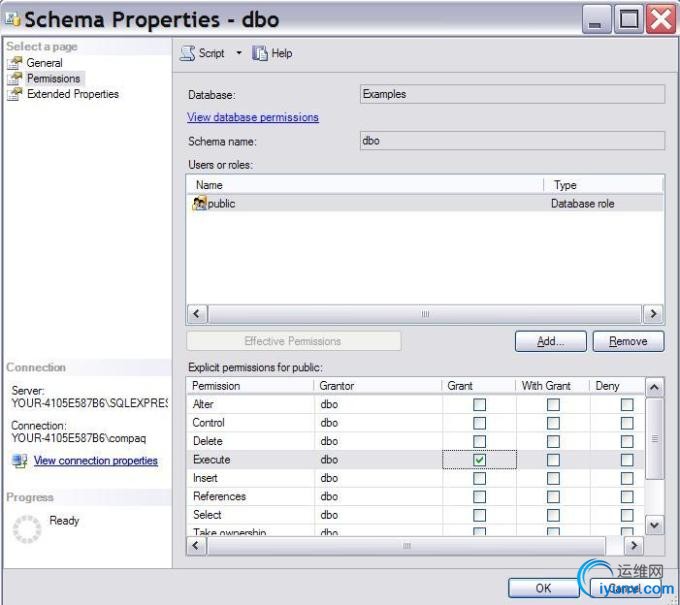Check Deny for the Execute permission
The image size is (680, 605).
[x=627, y=460]
